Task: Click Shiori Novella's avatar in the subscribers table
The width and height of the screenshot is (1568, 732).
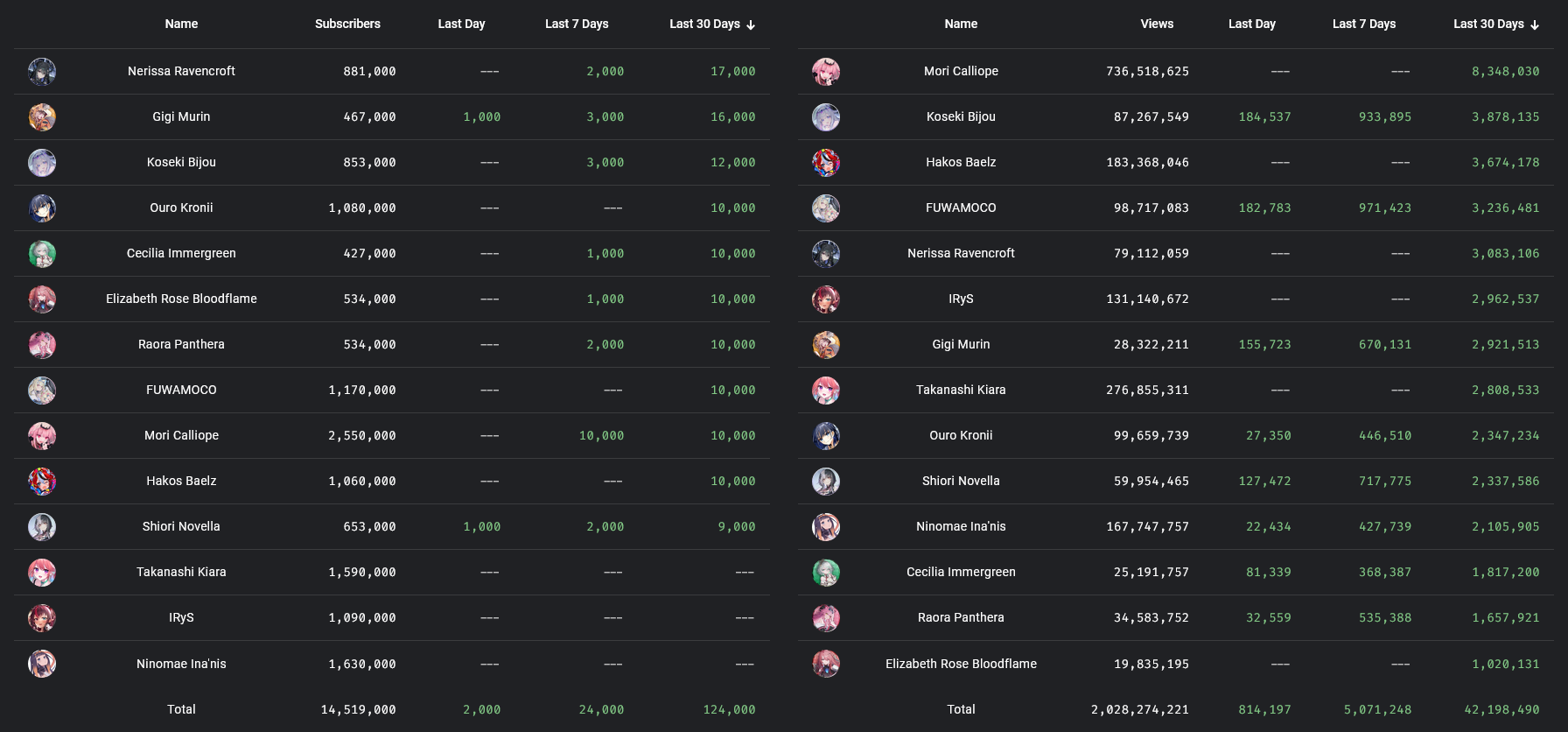Action: coord(42,526)
